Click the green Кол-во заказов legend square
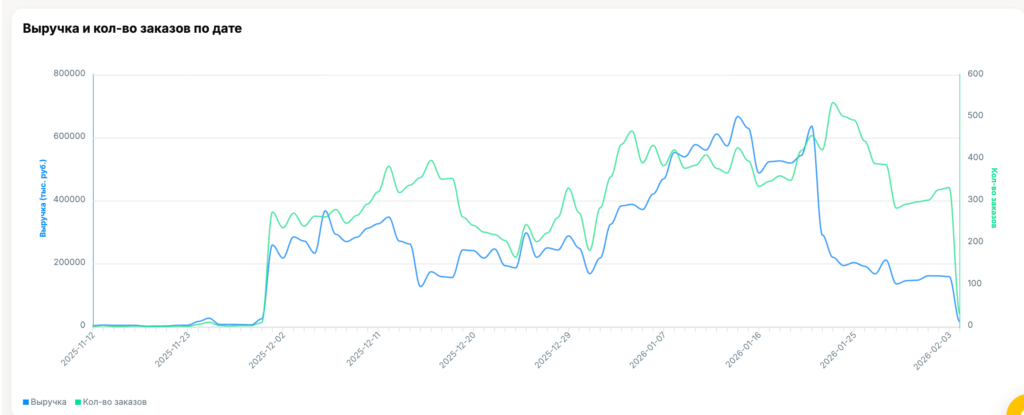Screen dimensions: 1024x415 click(78, 402)
